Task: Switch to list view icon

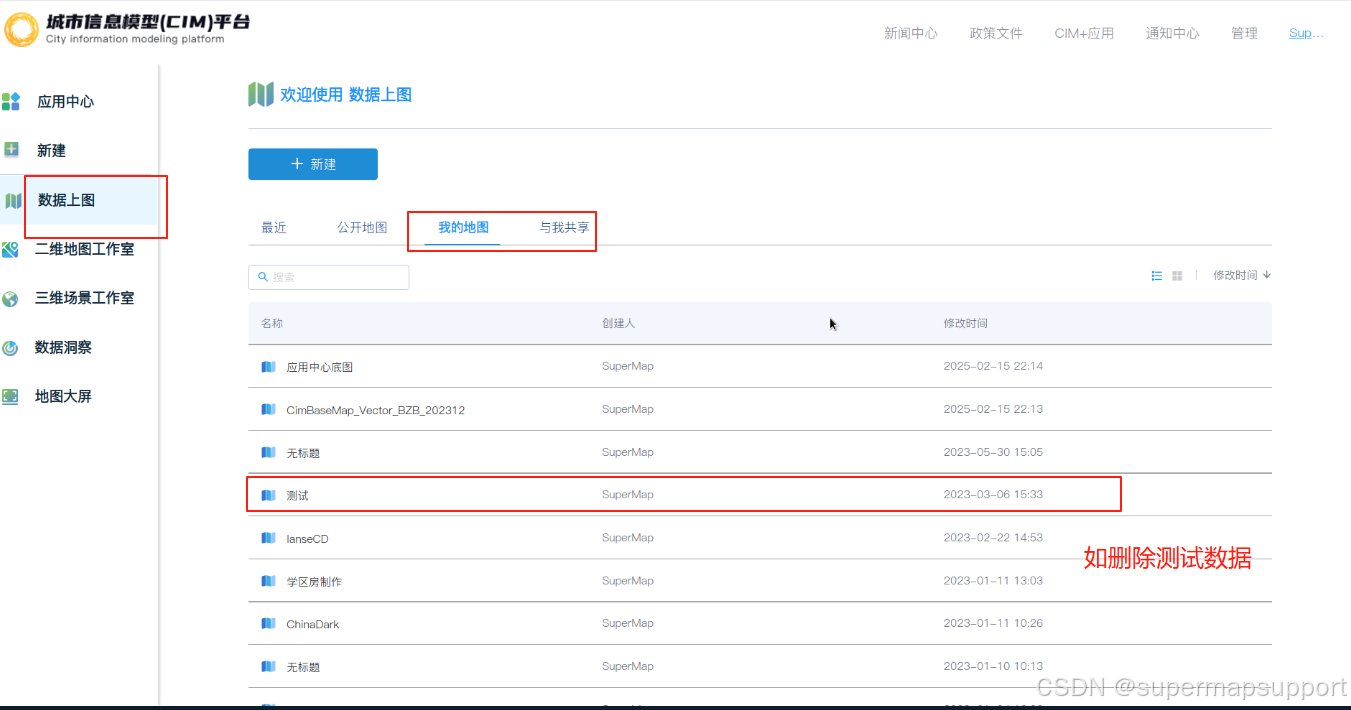Action: pos(1157,276)
